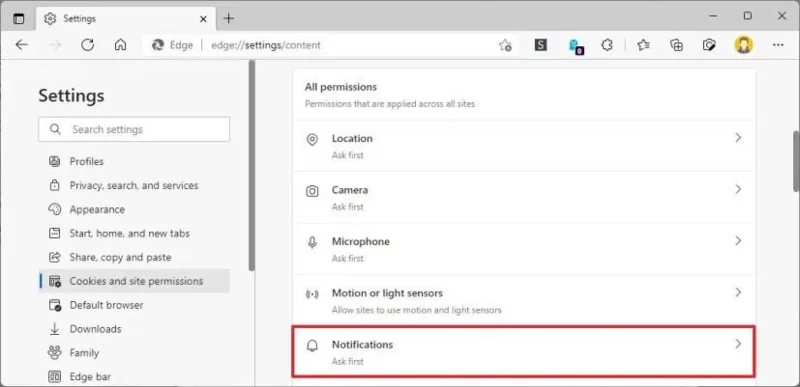The image size is (800, 387).
Task: Expand the Notifications permission chevron
Action: point(738,344)
